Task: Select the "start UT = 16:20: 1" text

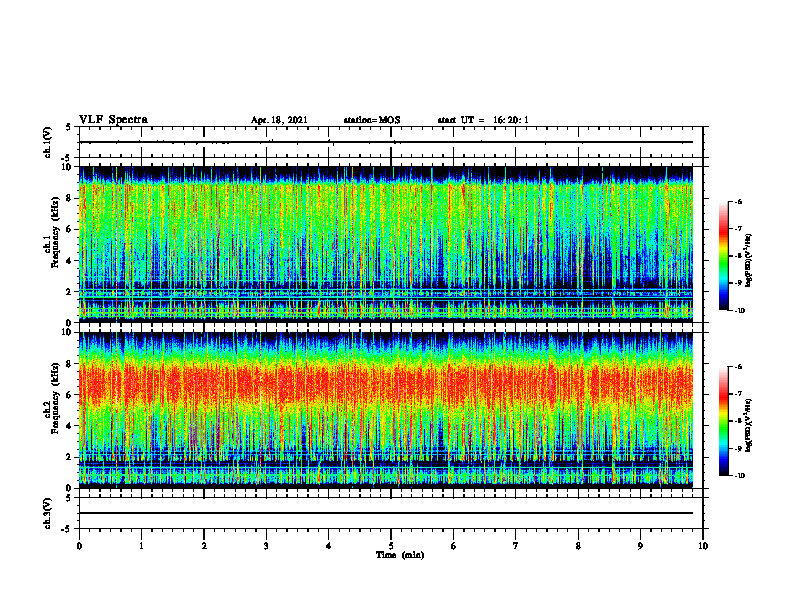Action: coord(483,120)
